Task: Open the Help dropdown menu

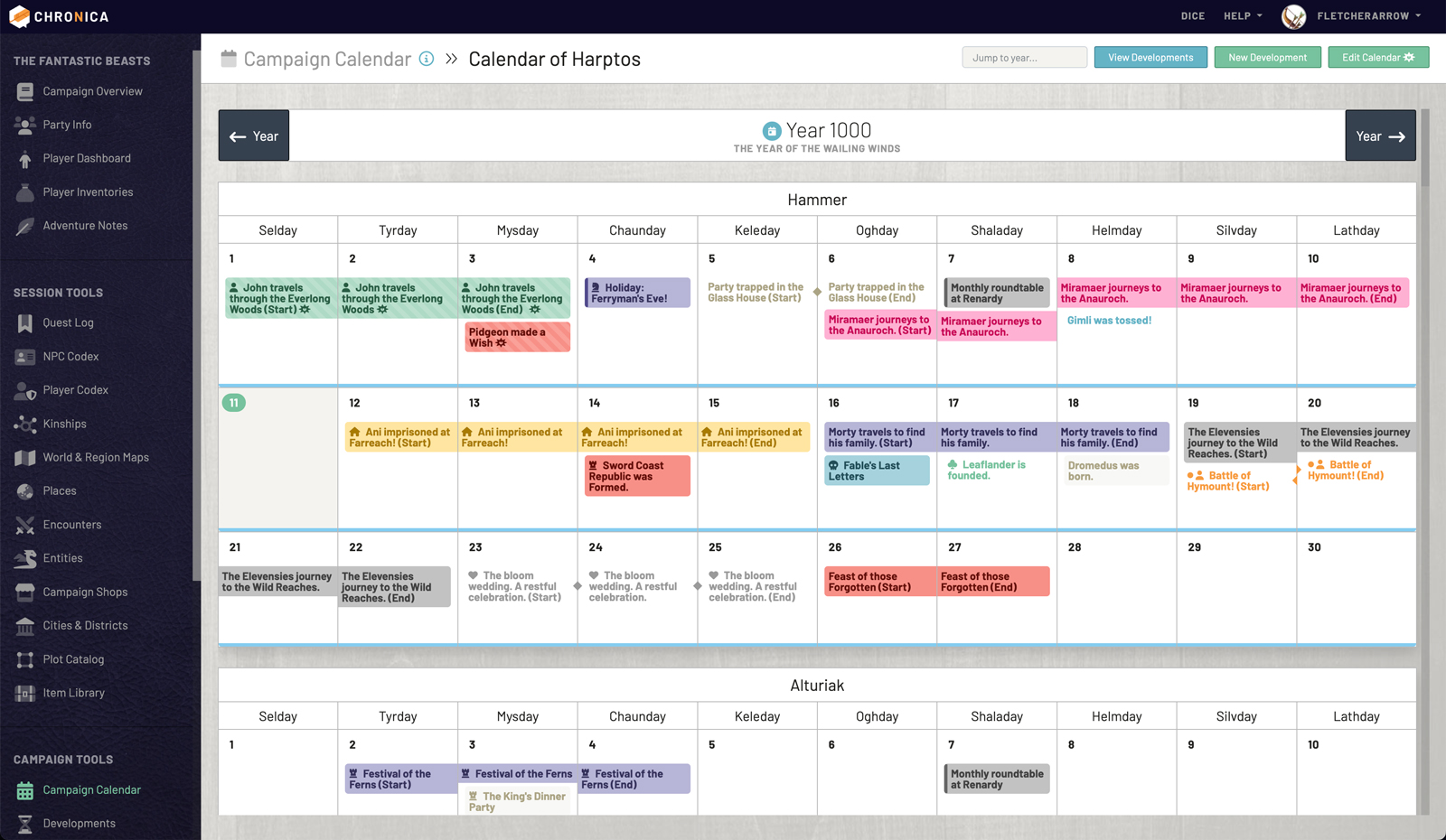Action: [1243, 16]
